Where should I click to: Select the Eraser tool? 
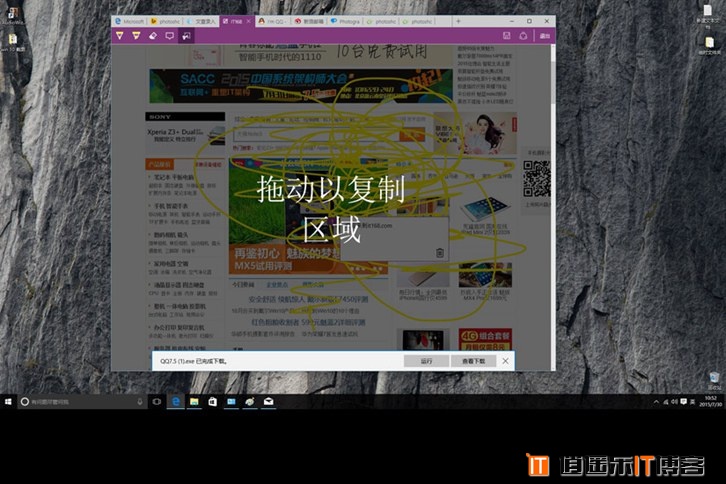[x=153, y=36]
